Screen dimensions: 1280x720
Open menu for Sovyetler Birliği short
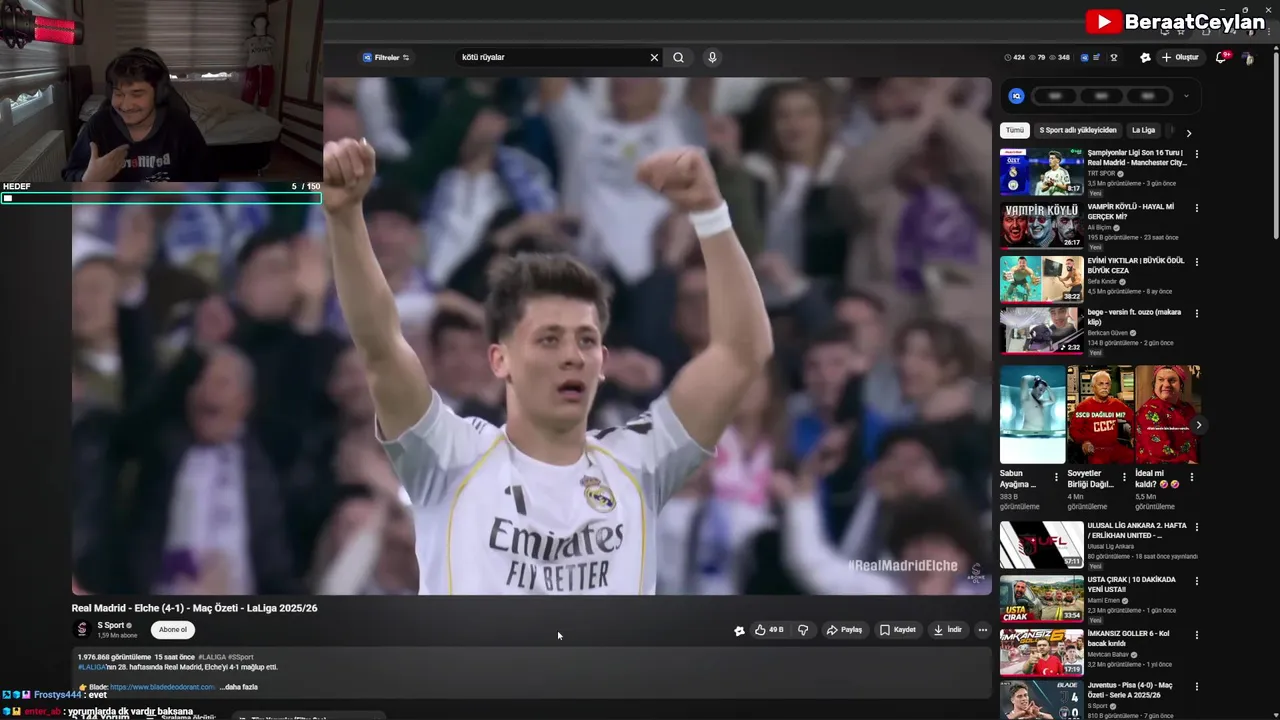click(1124, 477)
